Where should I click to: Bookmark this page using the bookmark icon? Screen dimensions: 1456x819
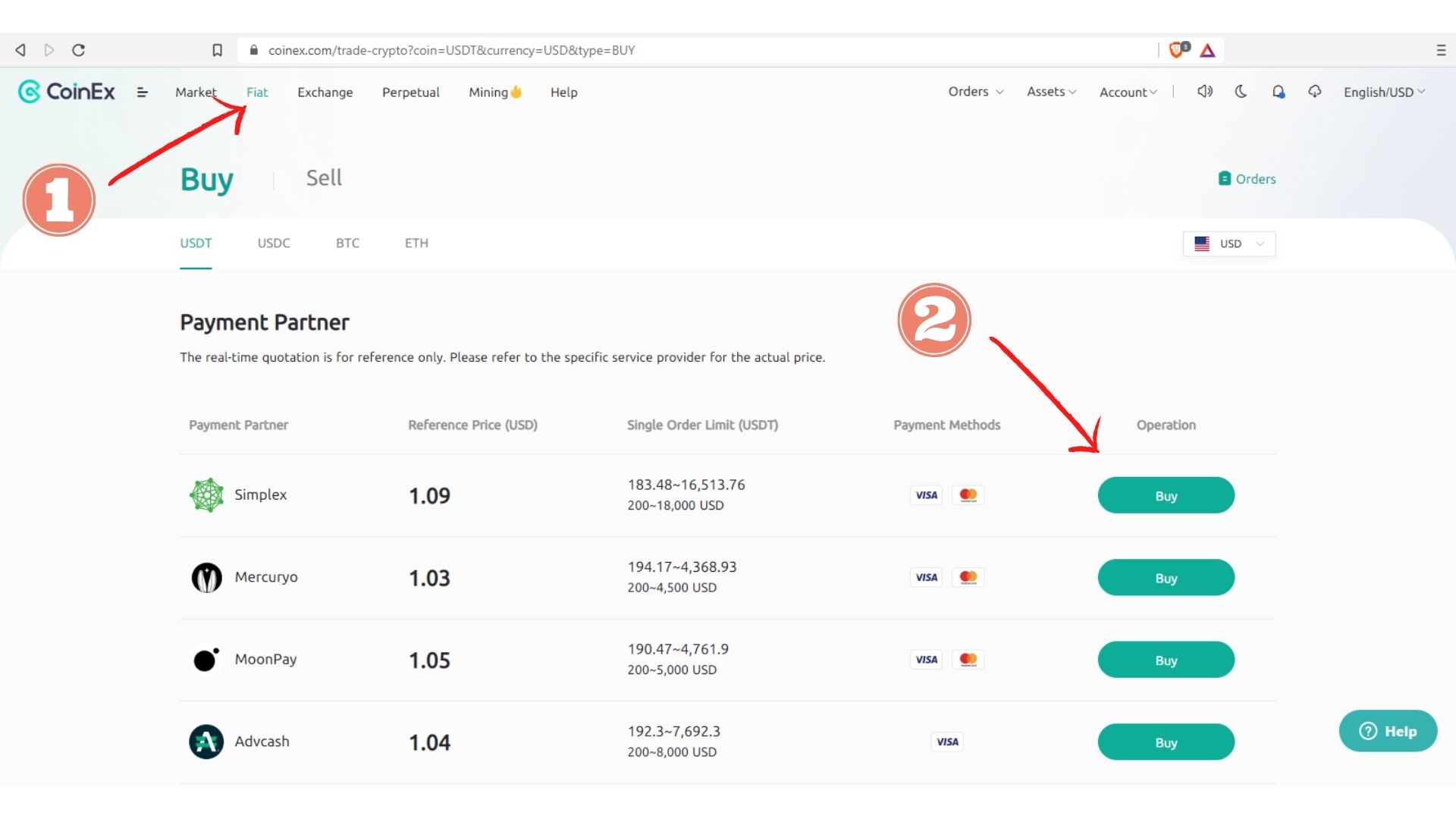point(217,50)
